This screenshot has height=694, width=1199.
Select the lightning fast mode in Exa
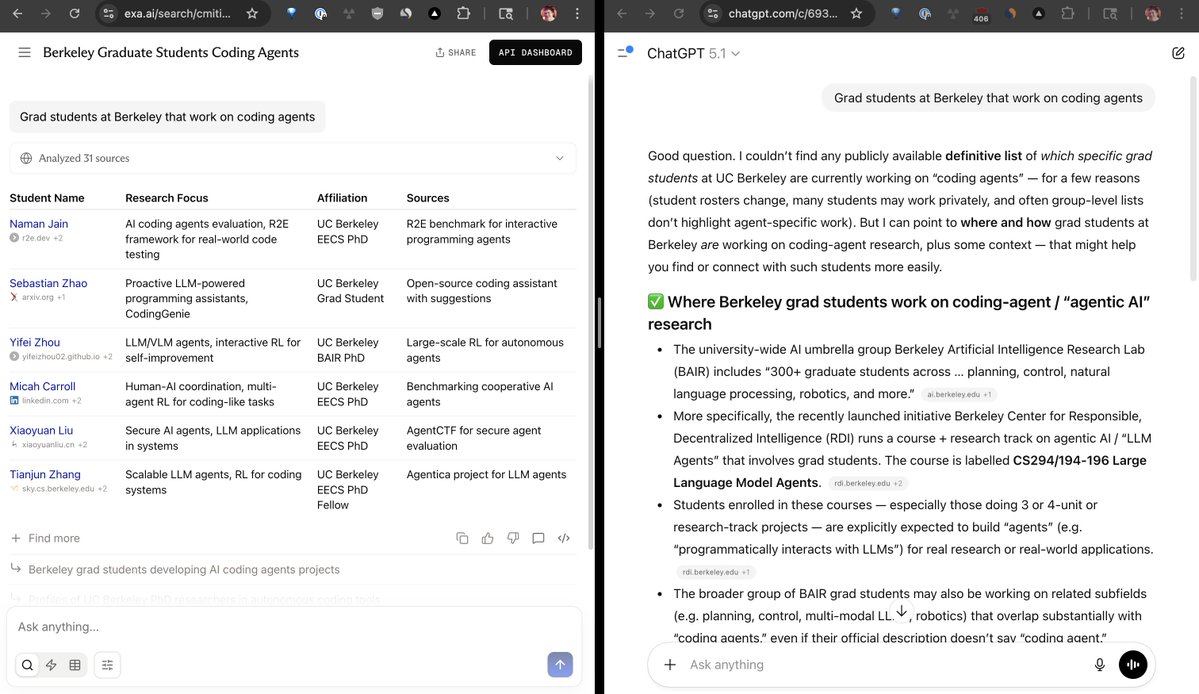click(51, 665)
